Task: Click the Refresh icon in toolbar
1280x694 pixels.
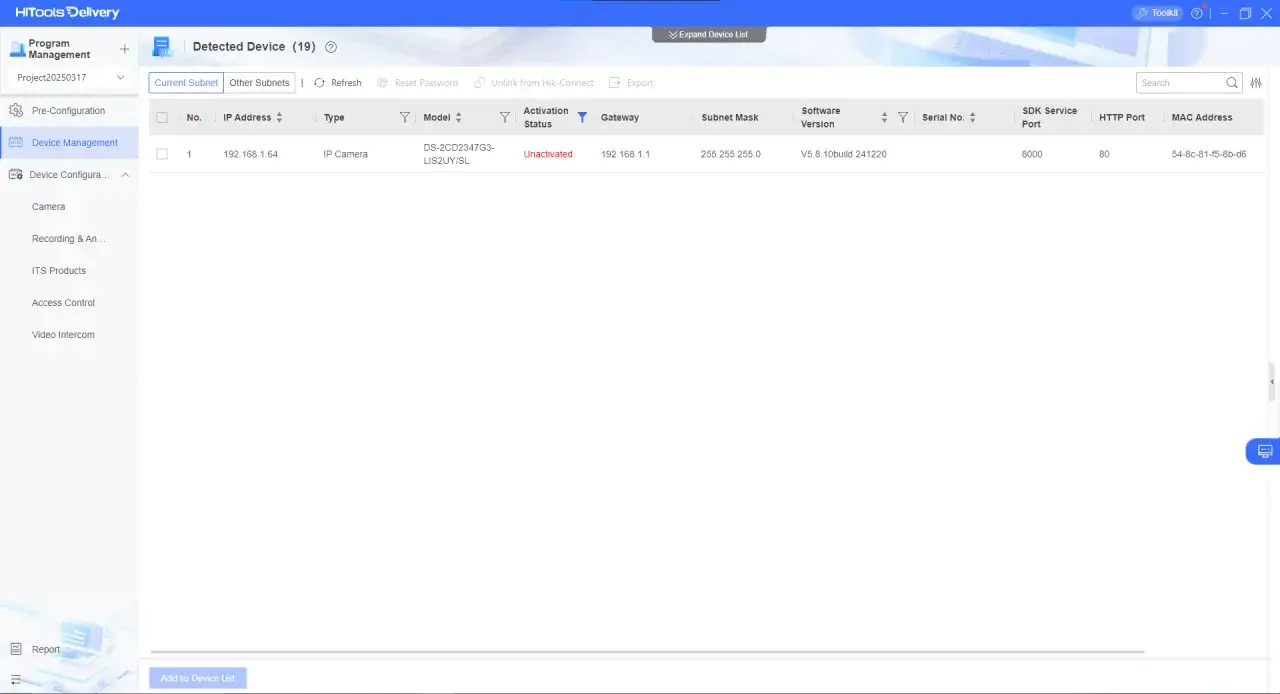Action: 320,83
